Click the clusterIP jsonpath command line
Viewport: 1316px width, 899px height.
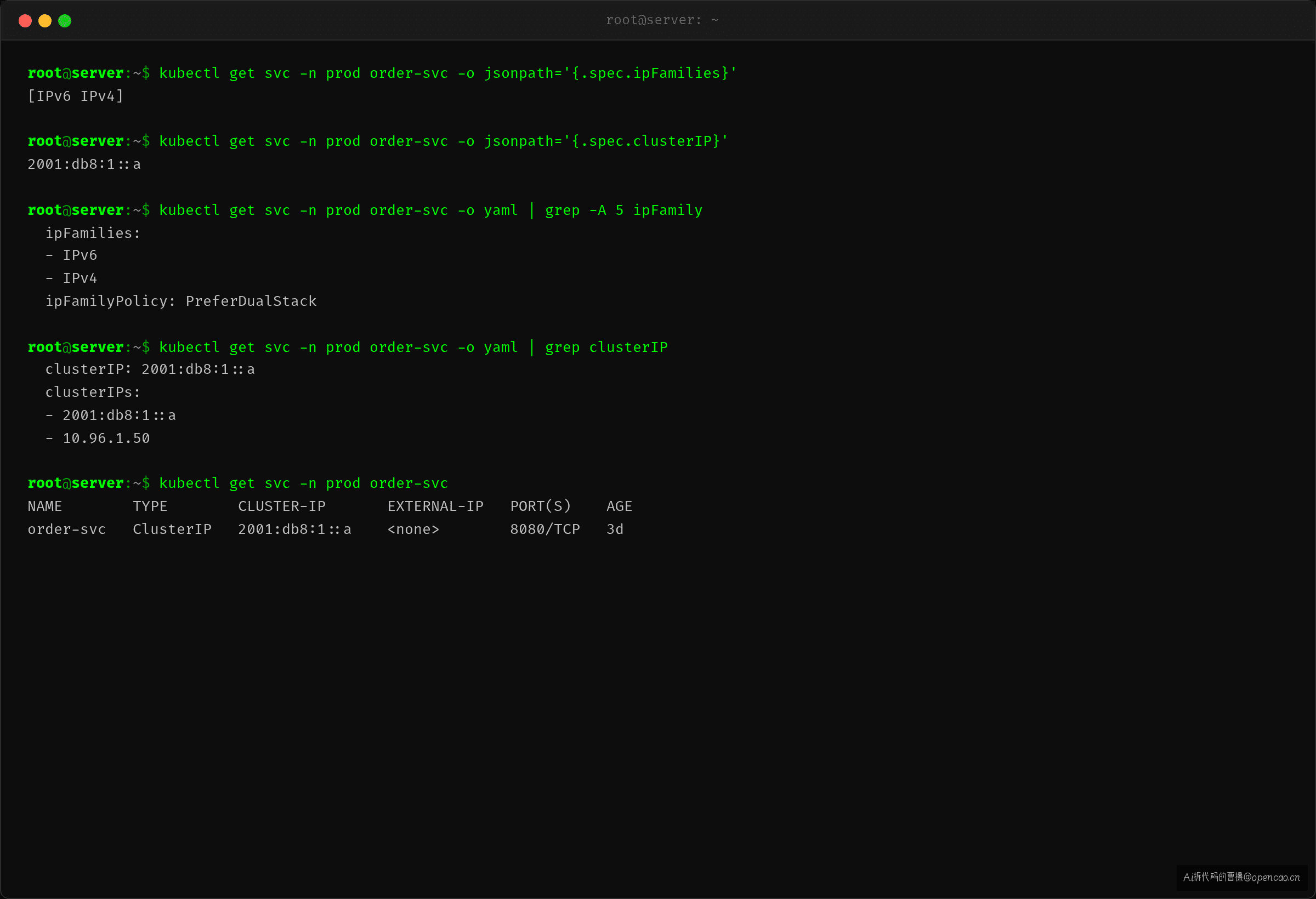[x=444, y=141]
